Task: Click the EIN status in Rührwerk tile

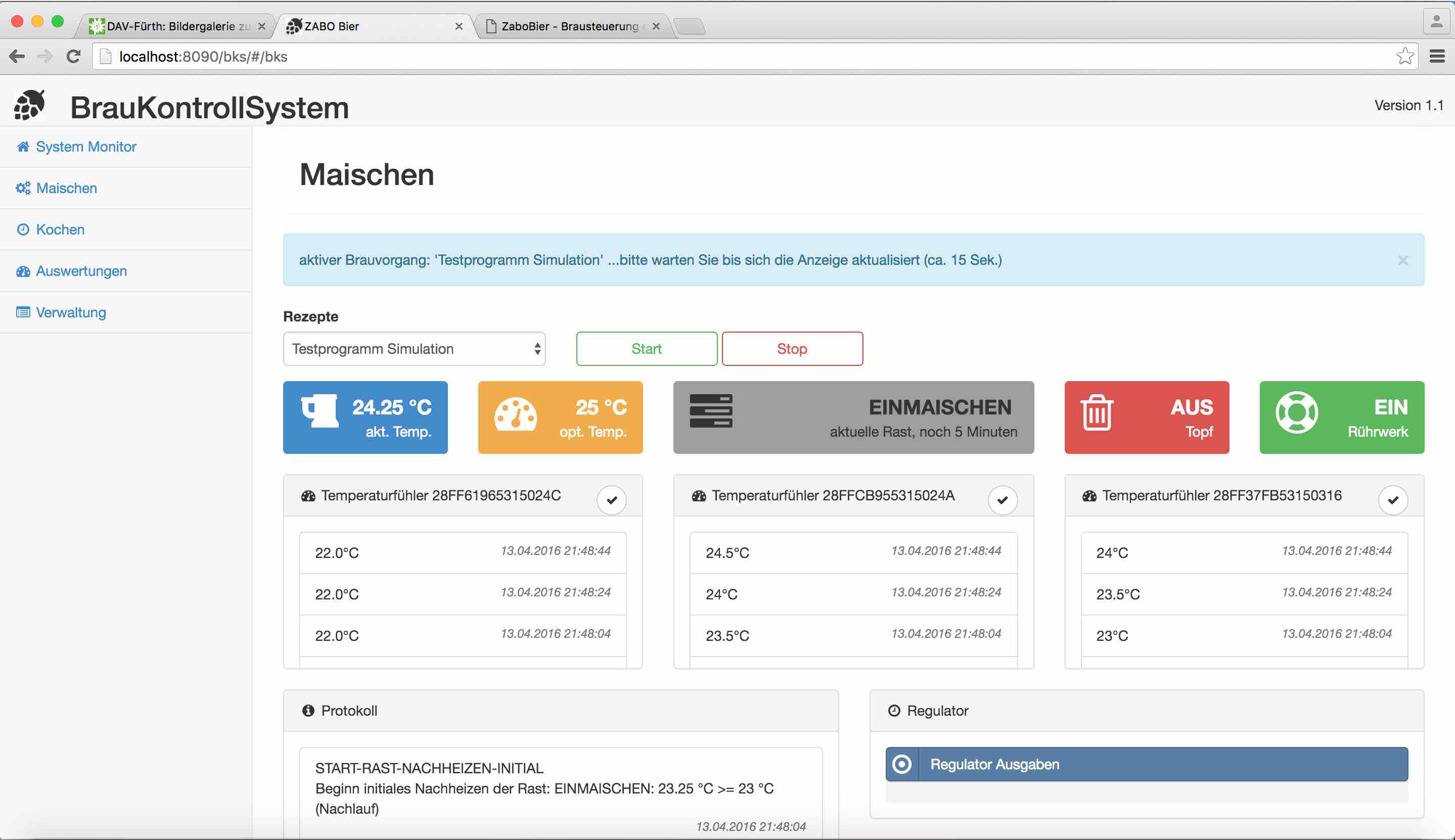Action: pyautogui.click(x=1391, y=407)
